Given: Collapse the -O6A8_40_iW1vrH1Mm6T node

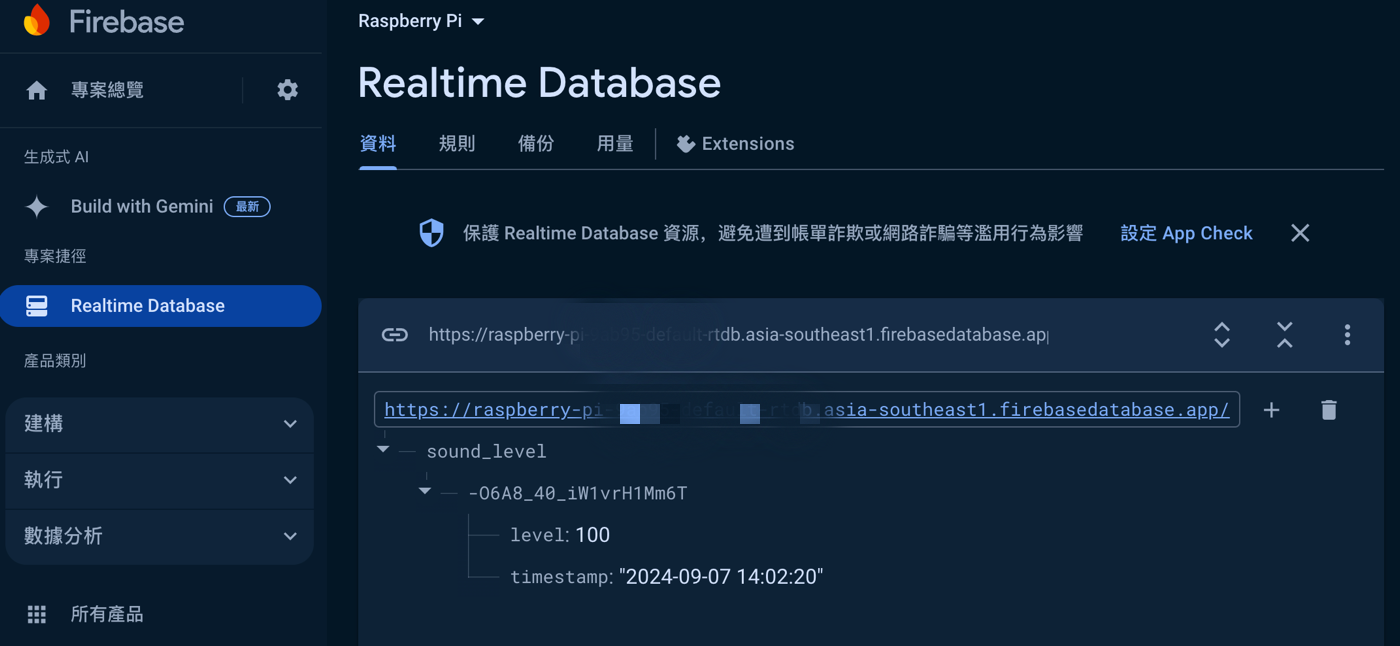Looking at the screenshot, I should [425, 491].
